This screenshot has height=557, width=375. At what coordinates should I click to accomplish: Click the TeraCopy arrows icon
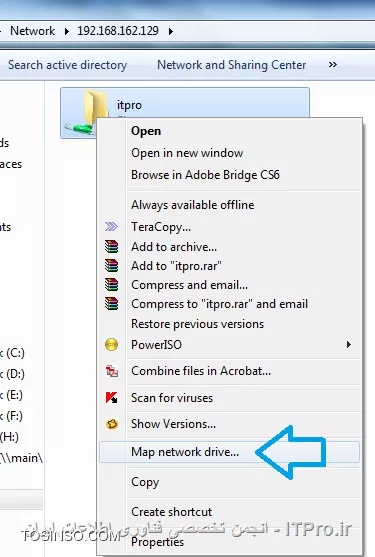pos(111,226)
